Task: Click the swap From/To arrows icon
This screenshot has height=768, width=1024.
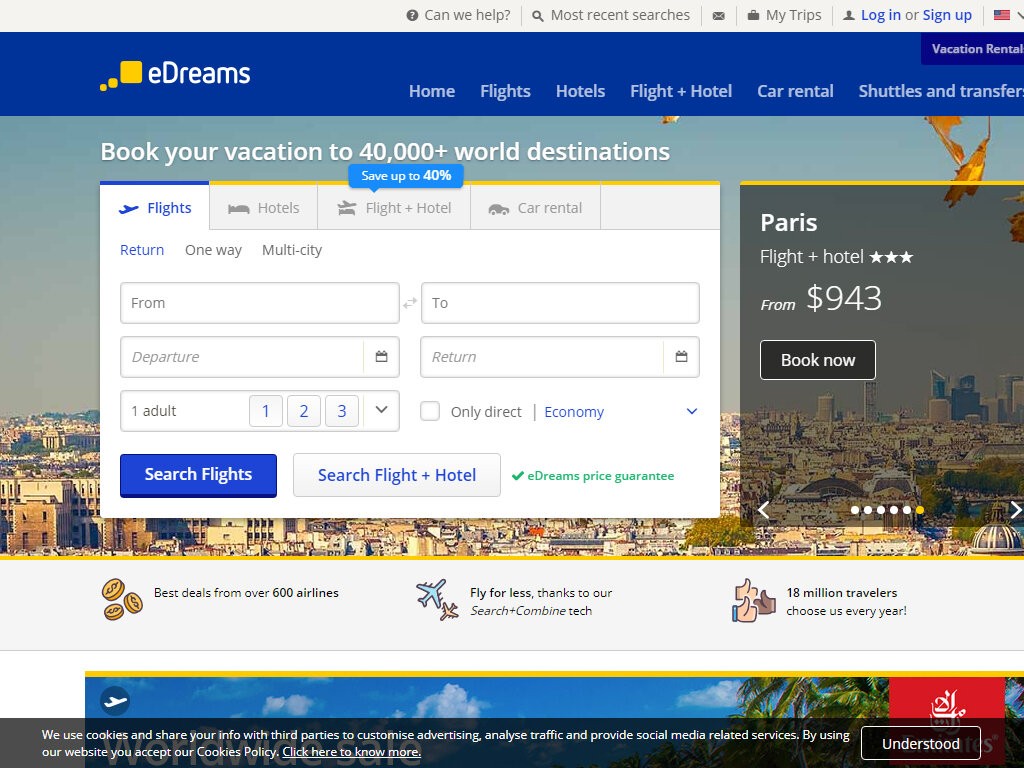Action: pyautogui.click(x=410, y=303)
